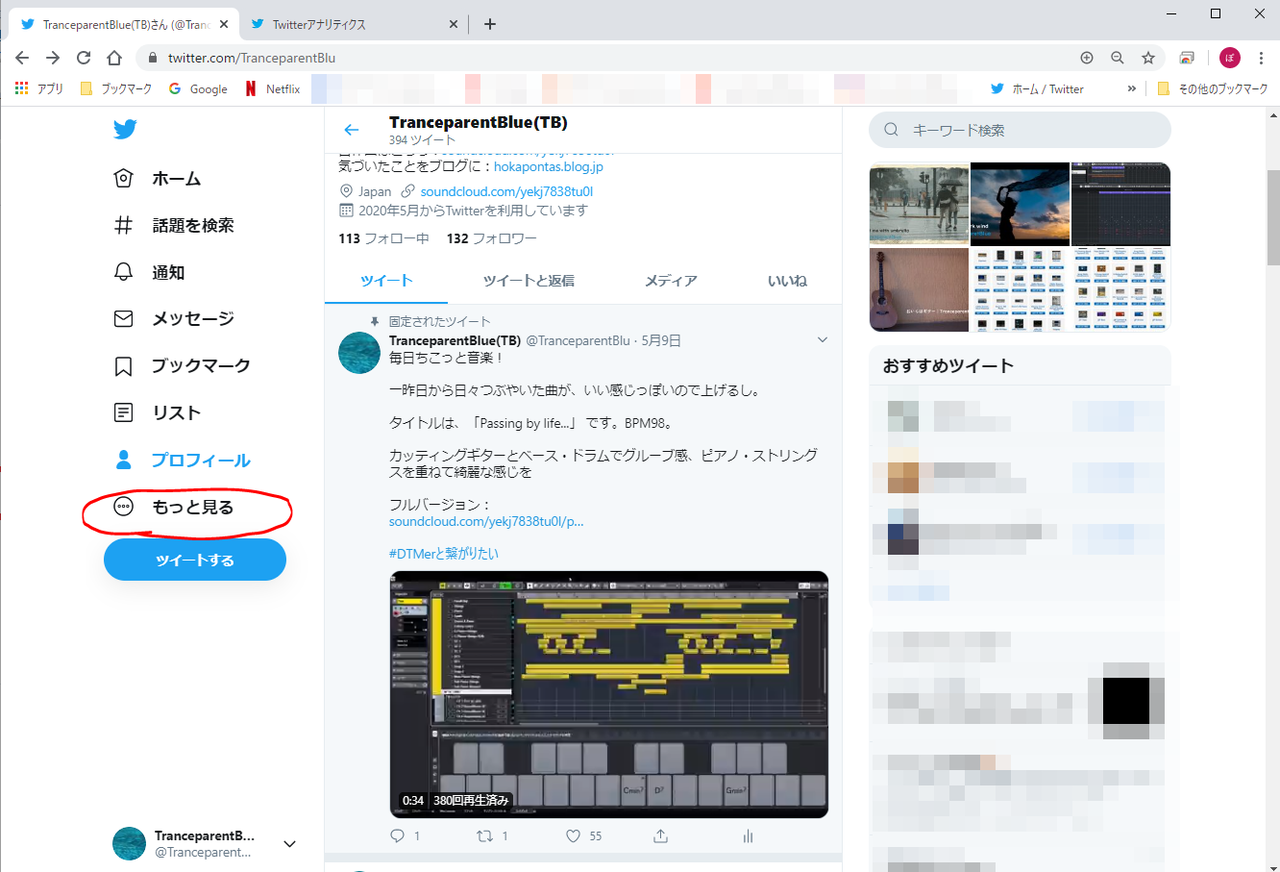Open the soundcloud link in the tweet
This screenshot has width=1280, height=872.
point(486,521)
